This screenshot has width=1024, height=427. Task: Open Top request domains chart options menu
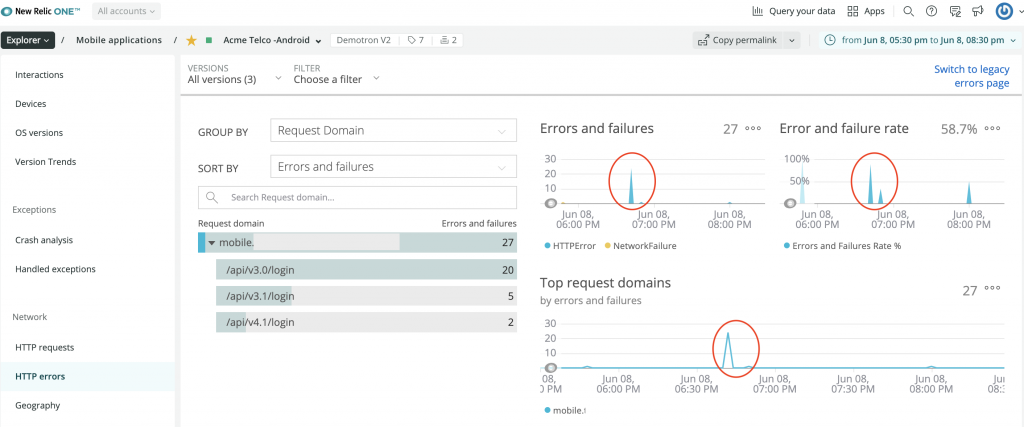tap(993, 288)
